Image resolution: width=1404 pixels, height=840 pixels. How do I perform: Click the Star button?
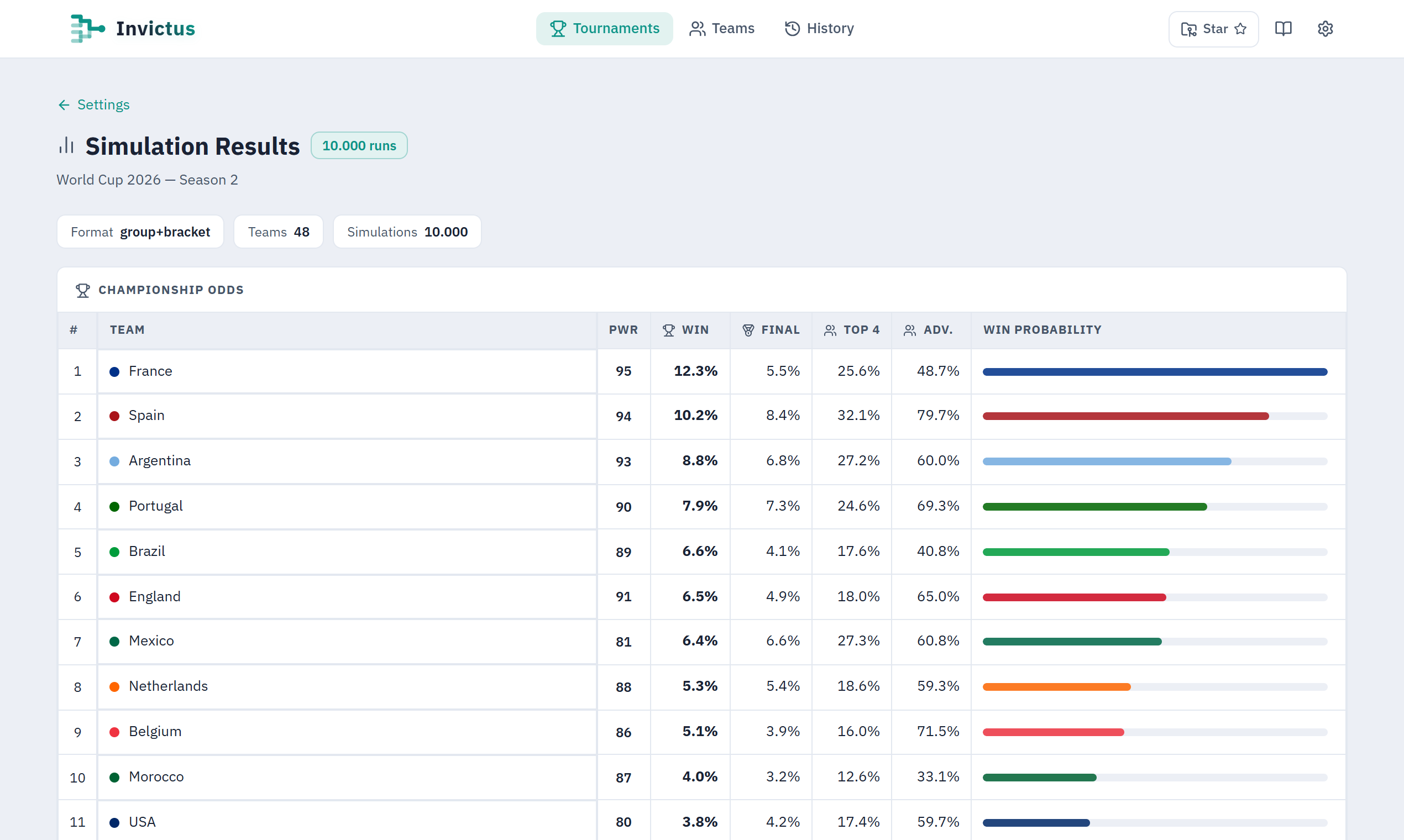coord(1213,29)
